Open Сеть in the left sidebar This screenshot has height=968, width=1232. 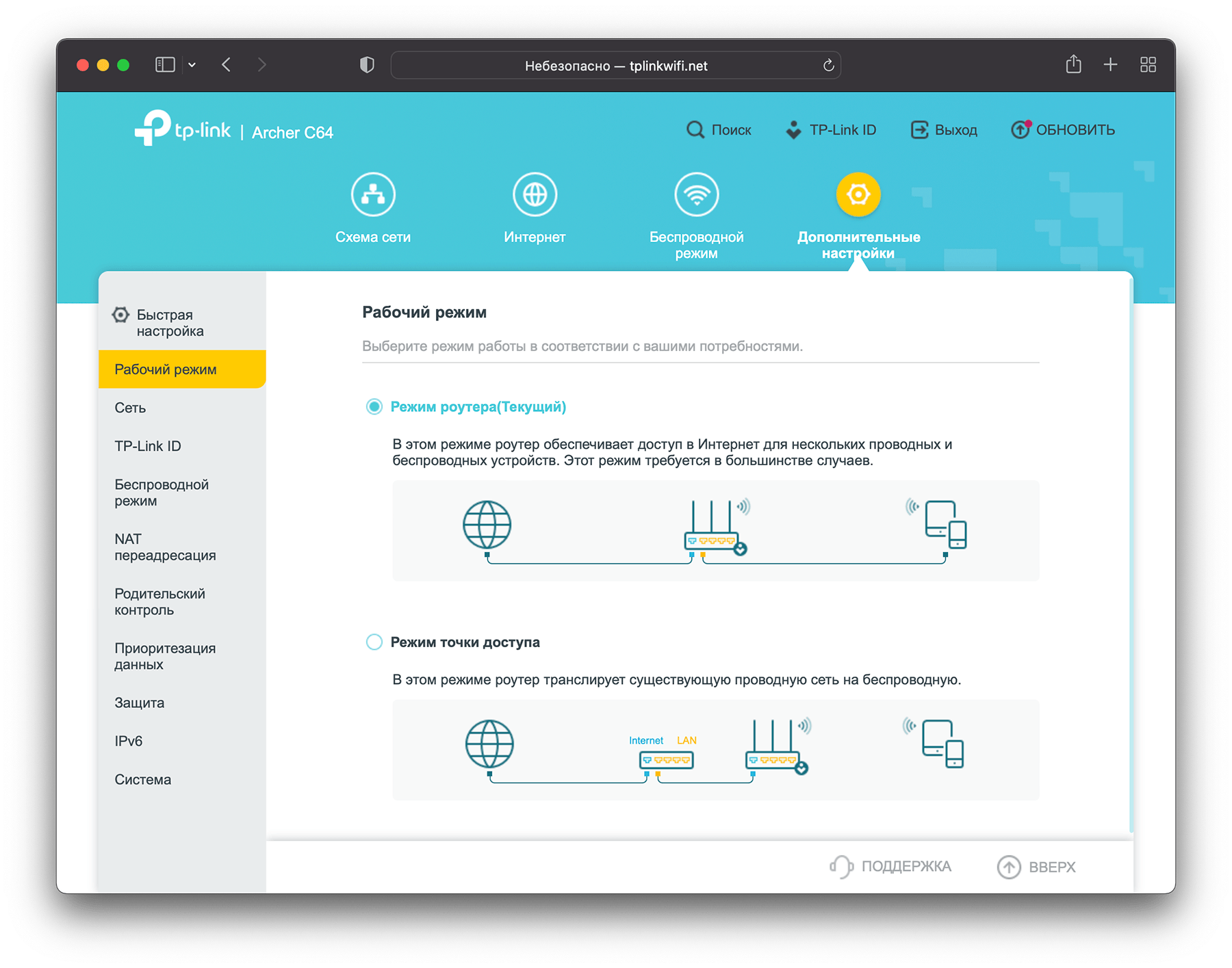(130, 408)
